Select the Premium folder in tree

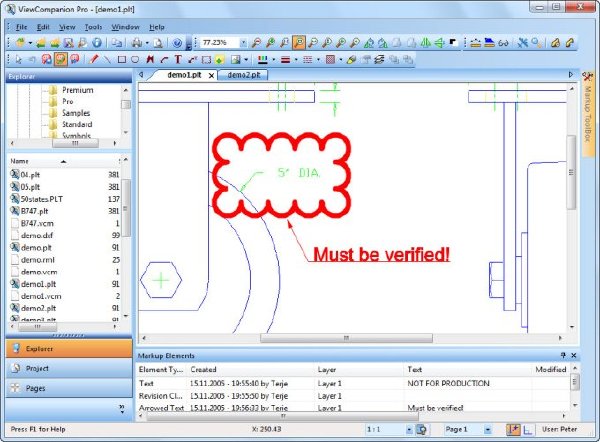point(78,90)
